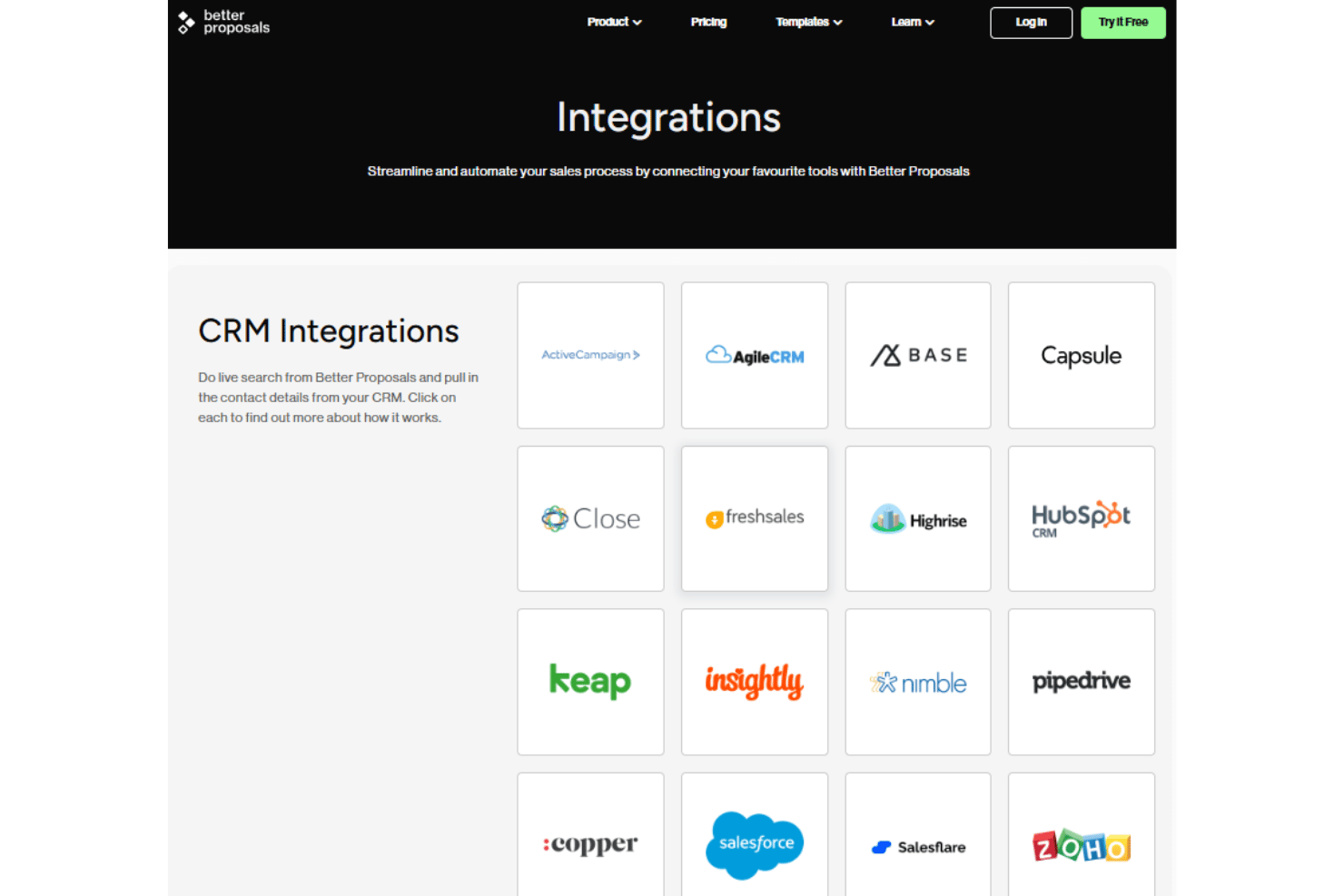Click the Log In button
Viewport: 1344px width, 896px height.
coord(1031,23)
